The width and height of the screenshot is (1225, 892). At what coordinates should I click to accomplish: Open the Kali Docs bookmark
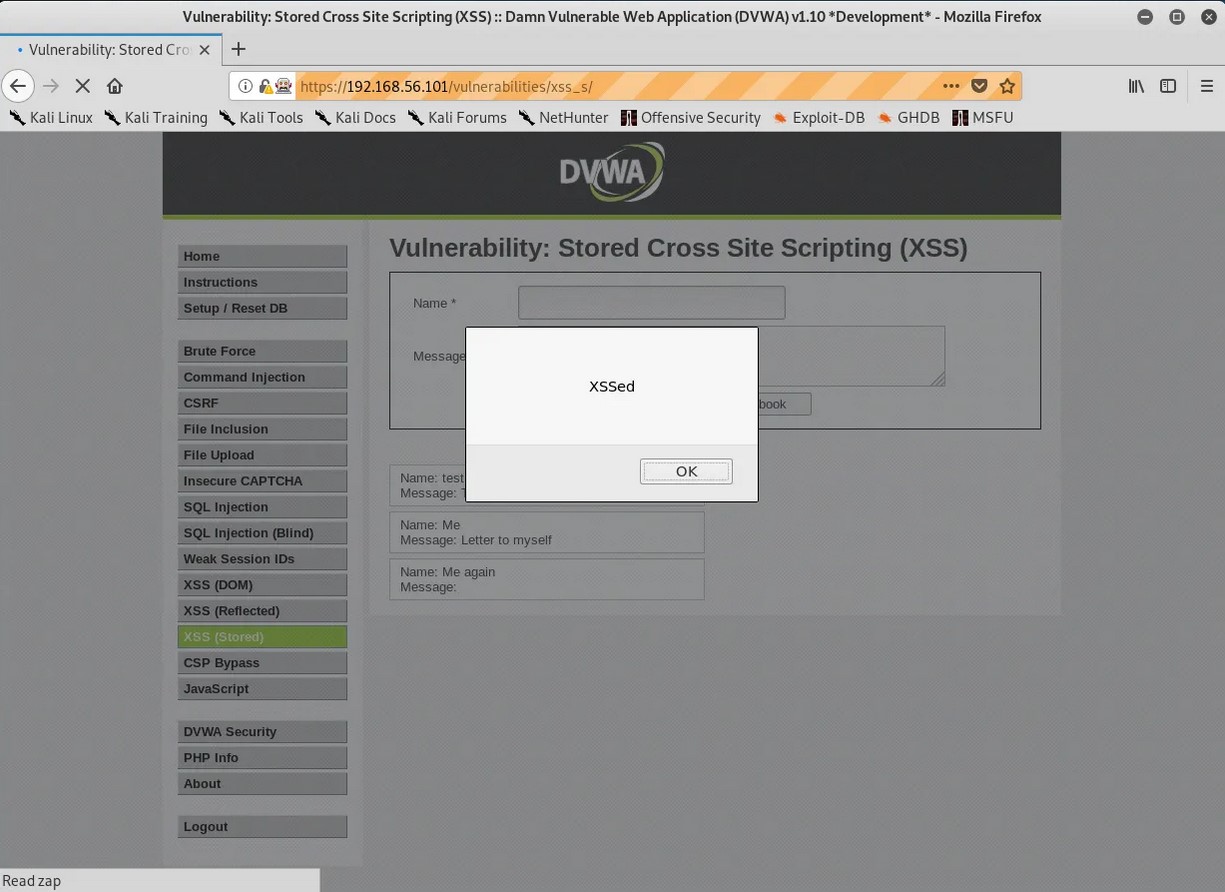click(x=355, y=117)
